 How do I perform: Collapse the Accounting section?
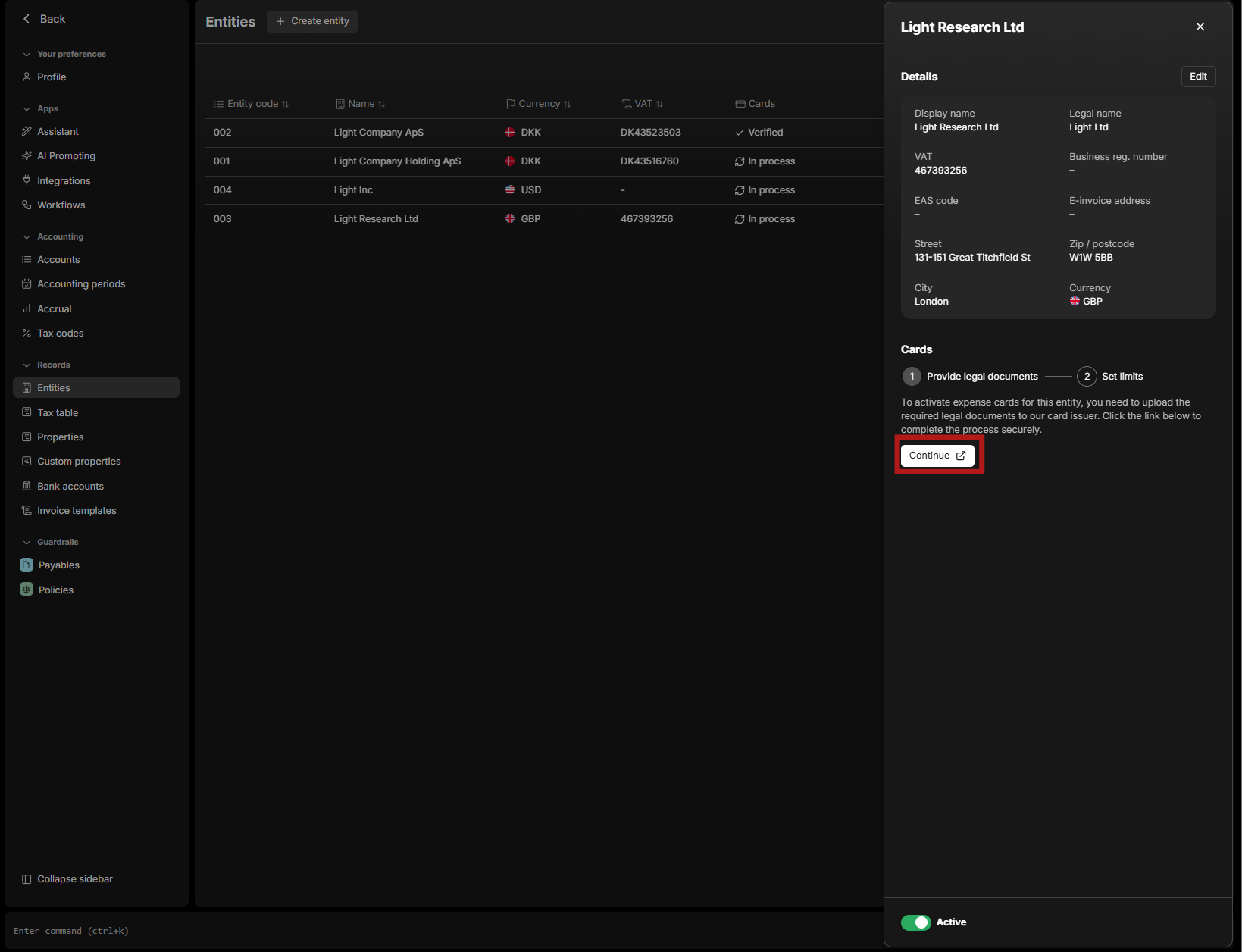click(x=27, y=237)
